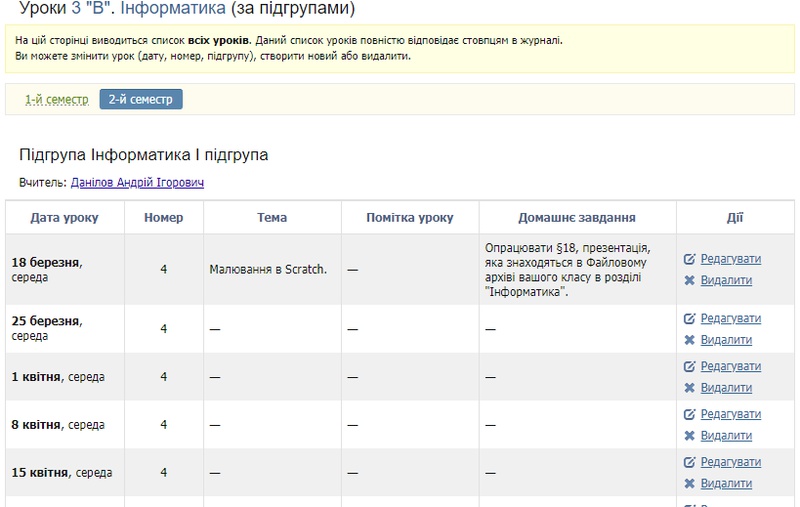Click the Домашнє завдання column header
The image size is (800, 507).
[x=577, y=218]
